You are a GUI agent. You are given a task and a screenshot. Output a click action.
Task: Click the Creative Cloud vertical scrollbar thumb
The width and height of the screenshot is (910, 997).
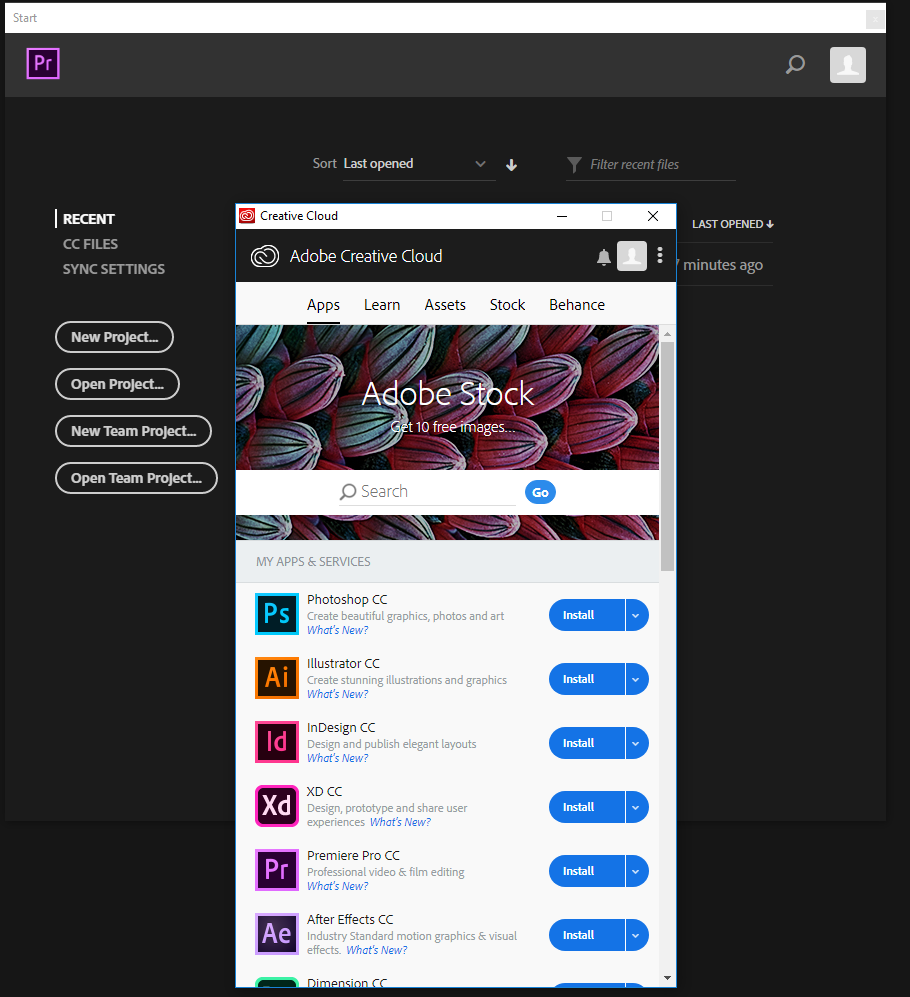pyautogui.click(x=667, y=457)
